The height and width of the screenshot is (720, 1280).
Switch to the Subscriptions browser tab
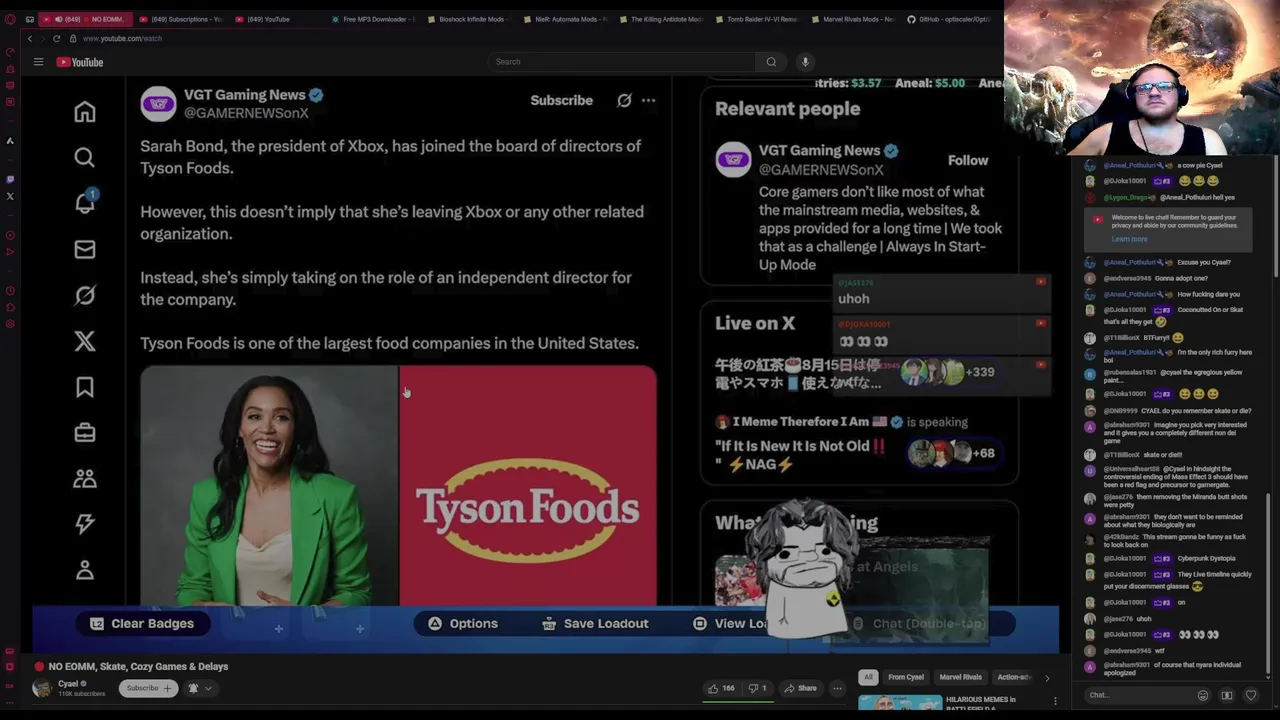180,19
